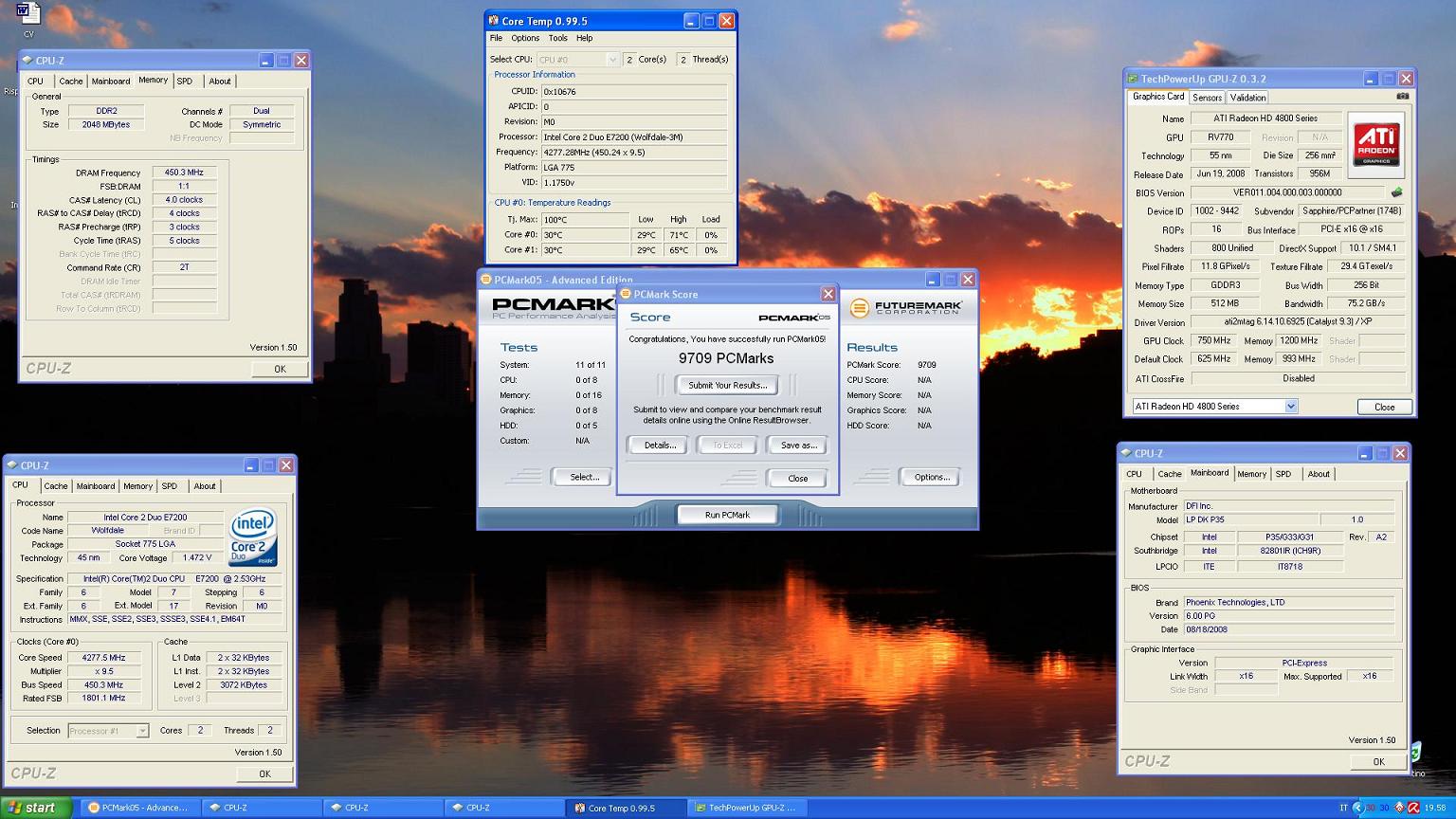Open the Select CPU dropdown in Core Temp
This screenshot has width=1456, height=819.
(x=579, y=59)
